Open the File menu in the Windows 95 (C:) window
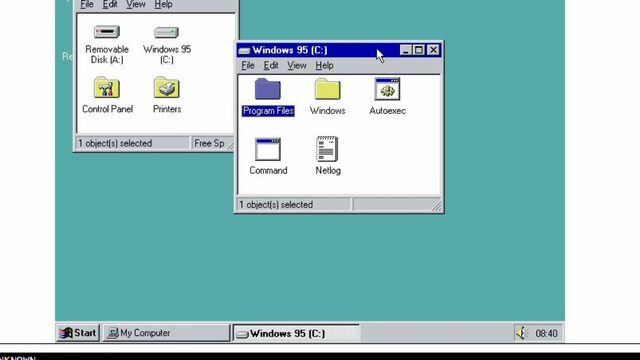Image resolution: width=640 pixels, height=360 pixels. click(248, 65)
